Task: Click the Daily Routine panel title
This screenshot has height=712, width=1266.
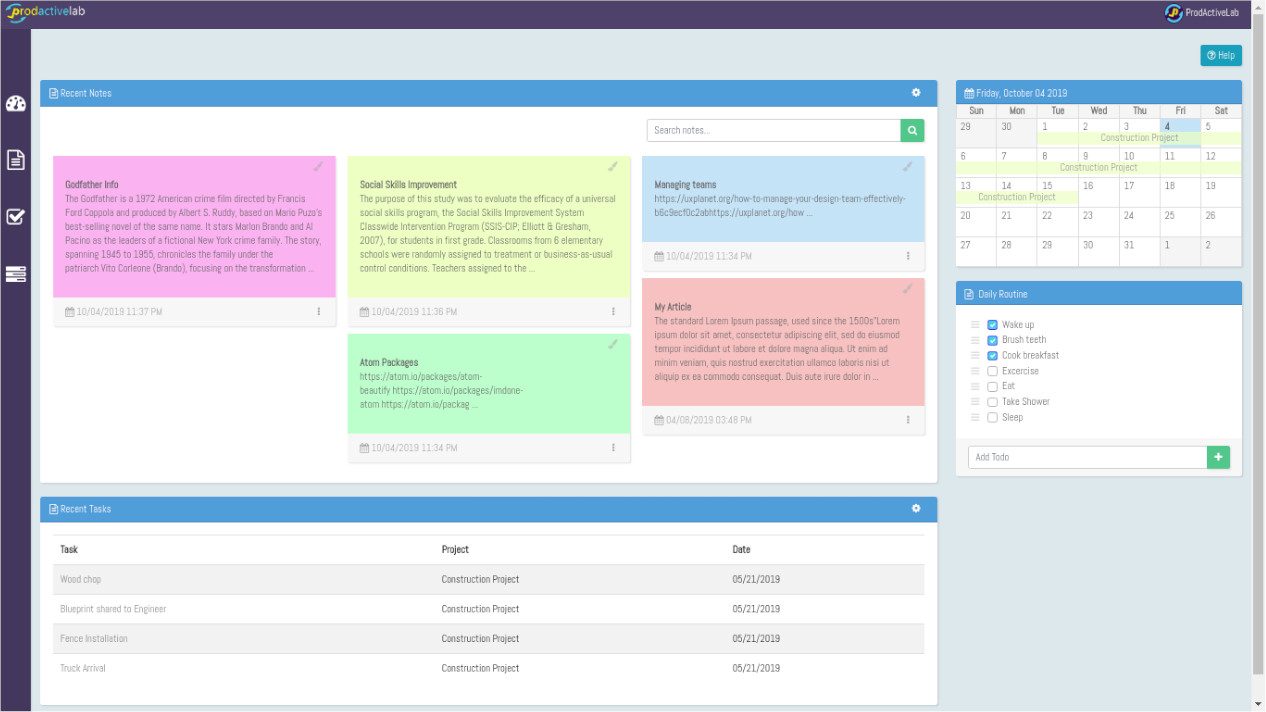Action: [1003, 294]
